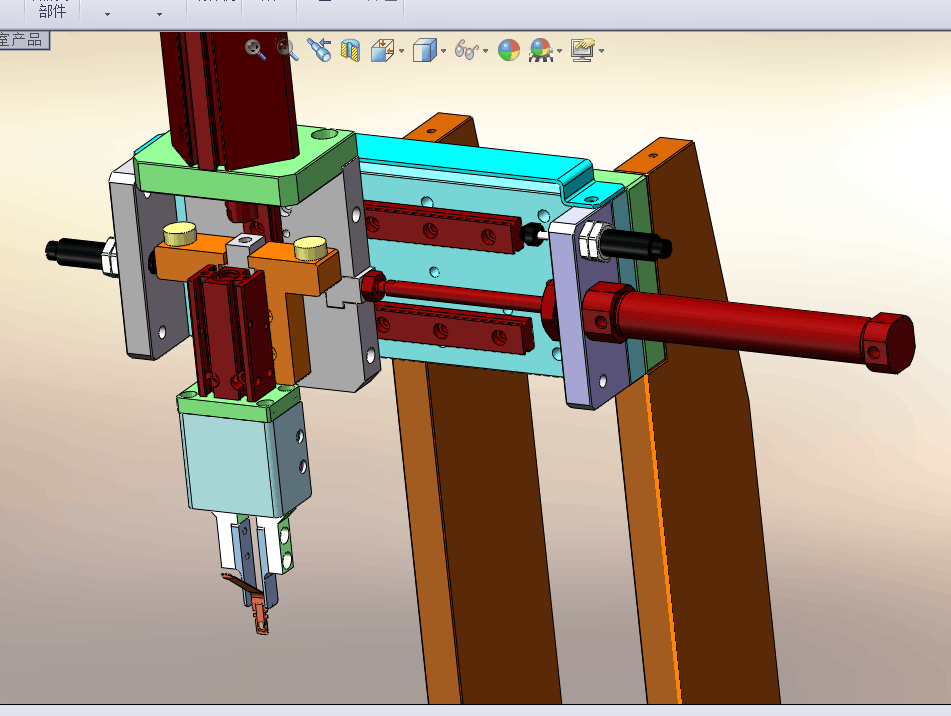Toggle the Section View tool

(351, 50)
